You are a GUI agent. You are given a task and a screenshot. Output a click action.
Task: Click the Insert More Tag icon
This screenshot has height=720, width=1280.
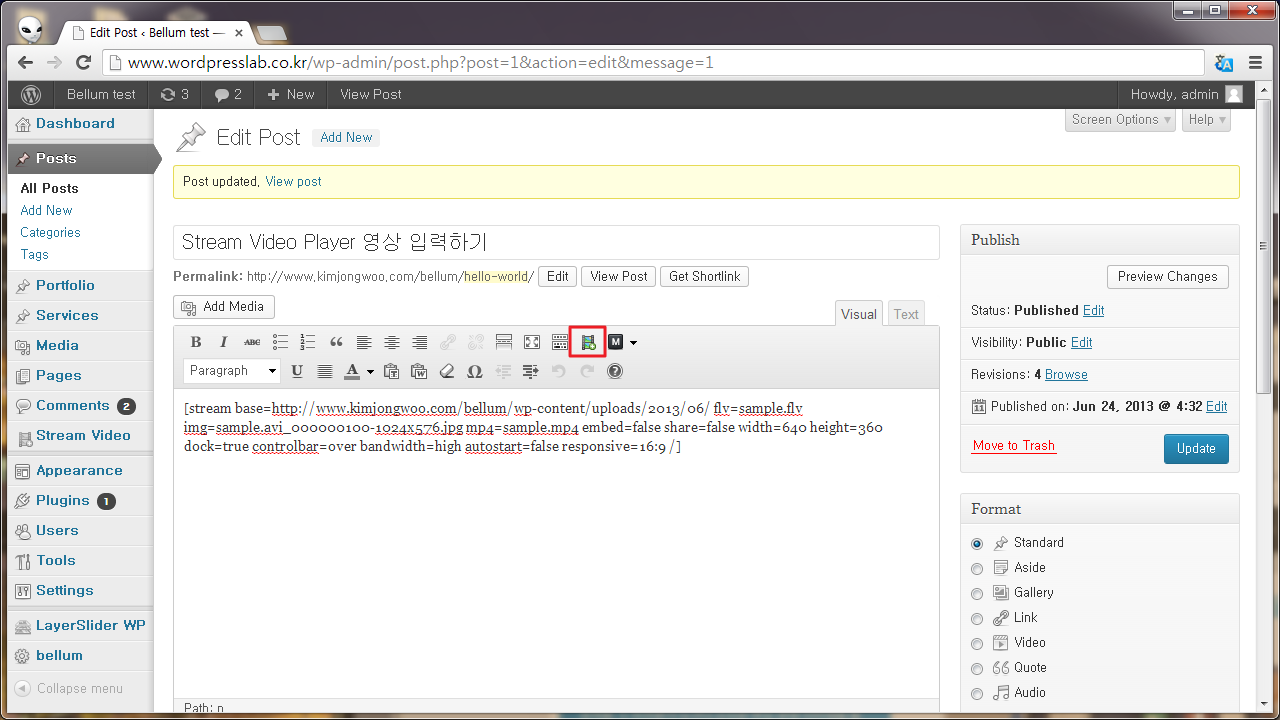point(503,341)
